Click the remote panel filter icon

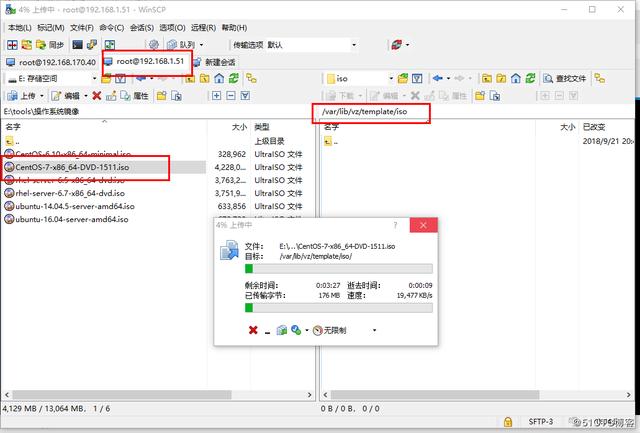pyautogui.click(x=417, y=79)
